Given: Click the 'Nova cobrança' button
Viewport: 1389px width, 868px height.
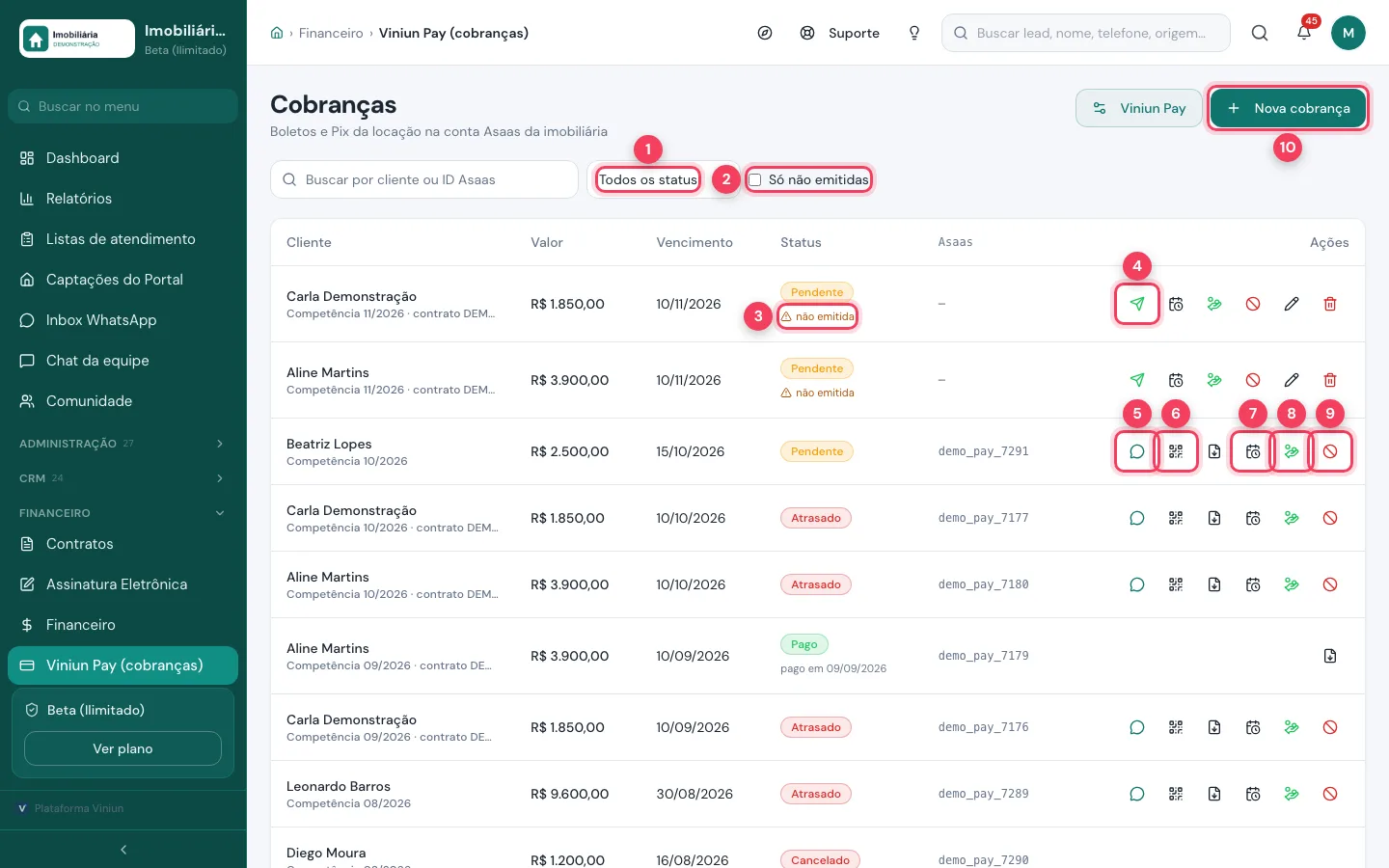Looking at the screenshot, I should pos(1288,108).
